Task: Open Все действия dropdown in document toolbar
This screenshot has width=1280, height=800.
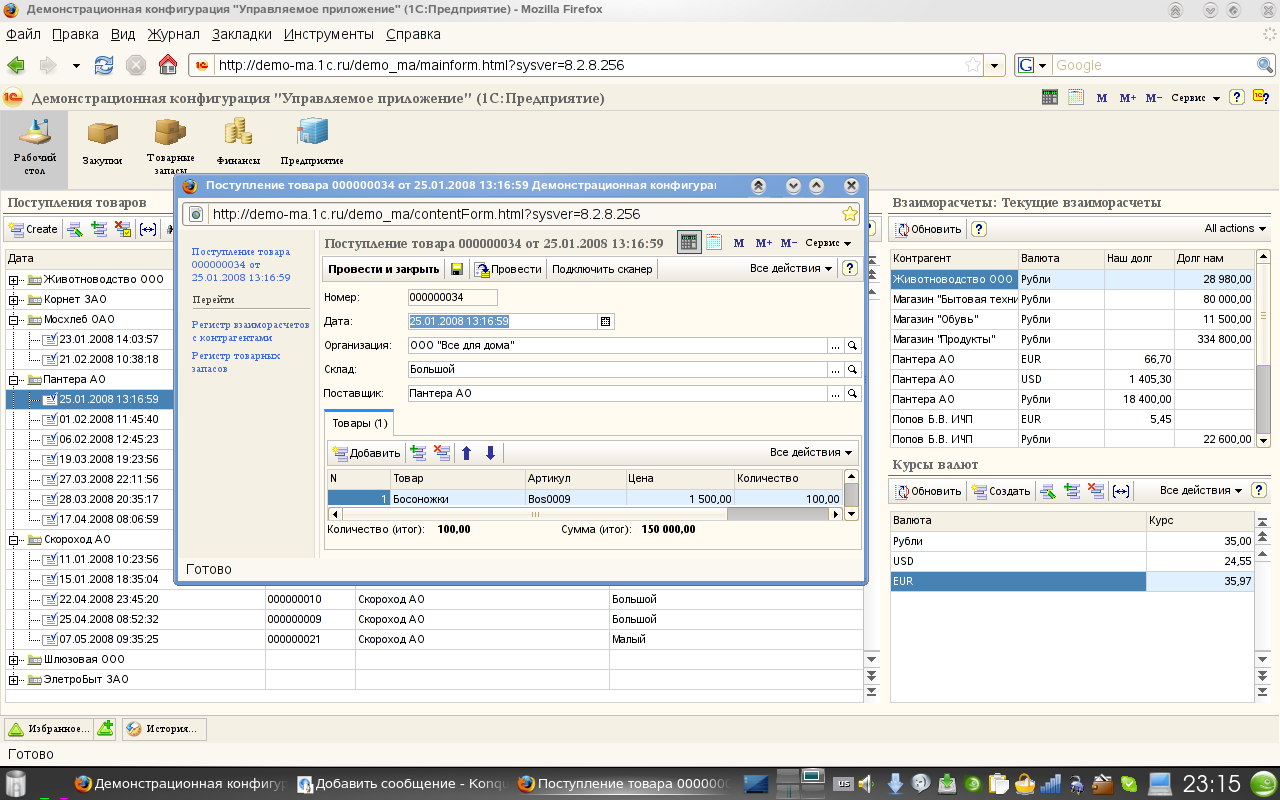Action: click(791, 268)
